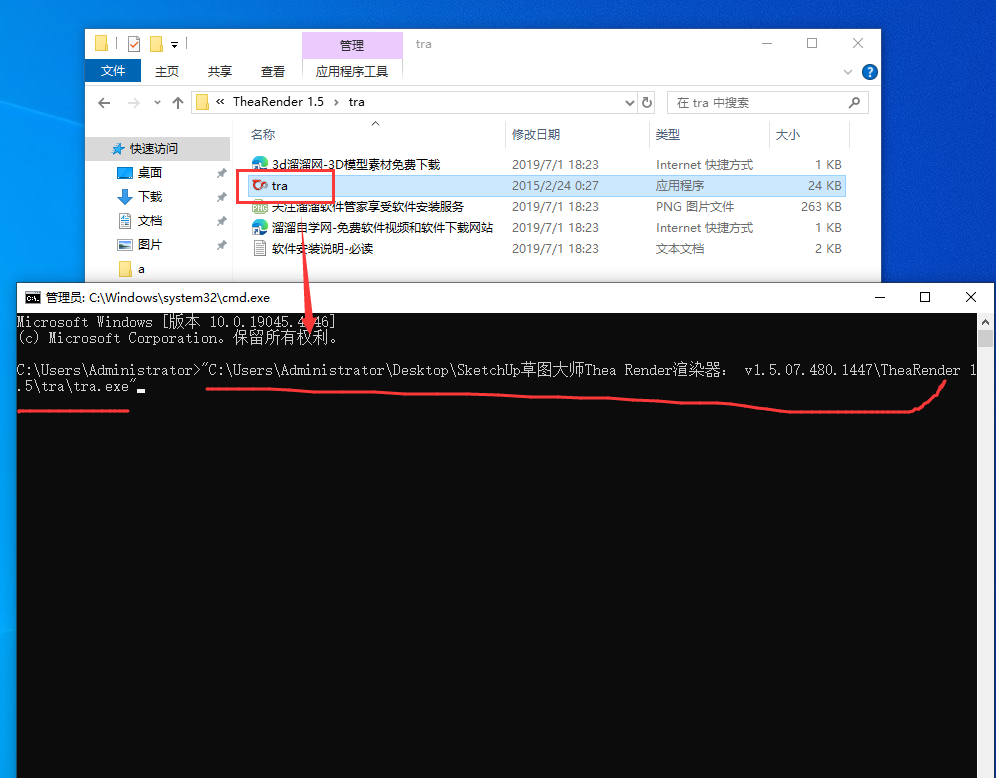Open 桌面 in the navigation pane

[x=150, y=173]
